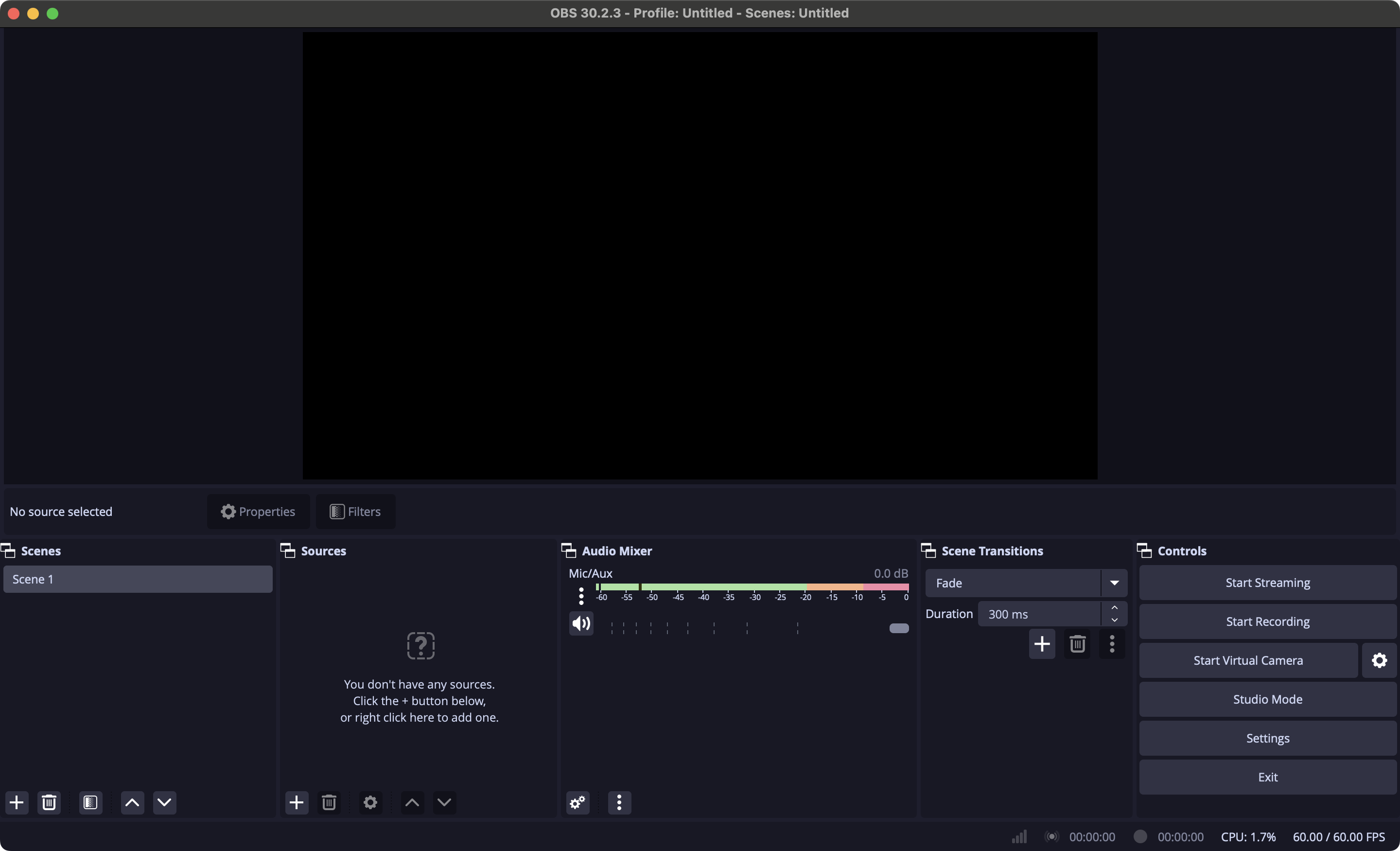Open scene filters icon in Scenes panel
The image size is (1400, 851).
pos(90,802)
